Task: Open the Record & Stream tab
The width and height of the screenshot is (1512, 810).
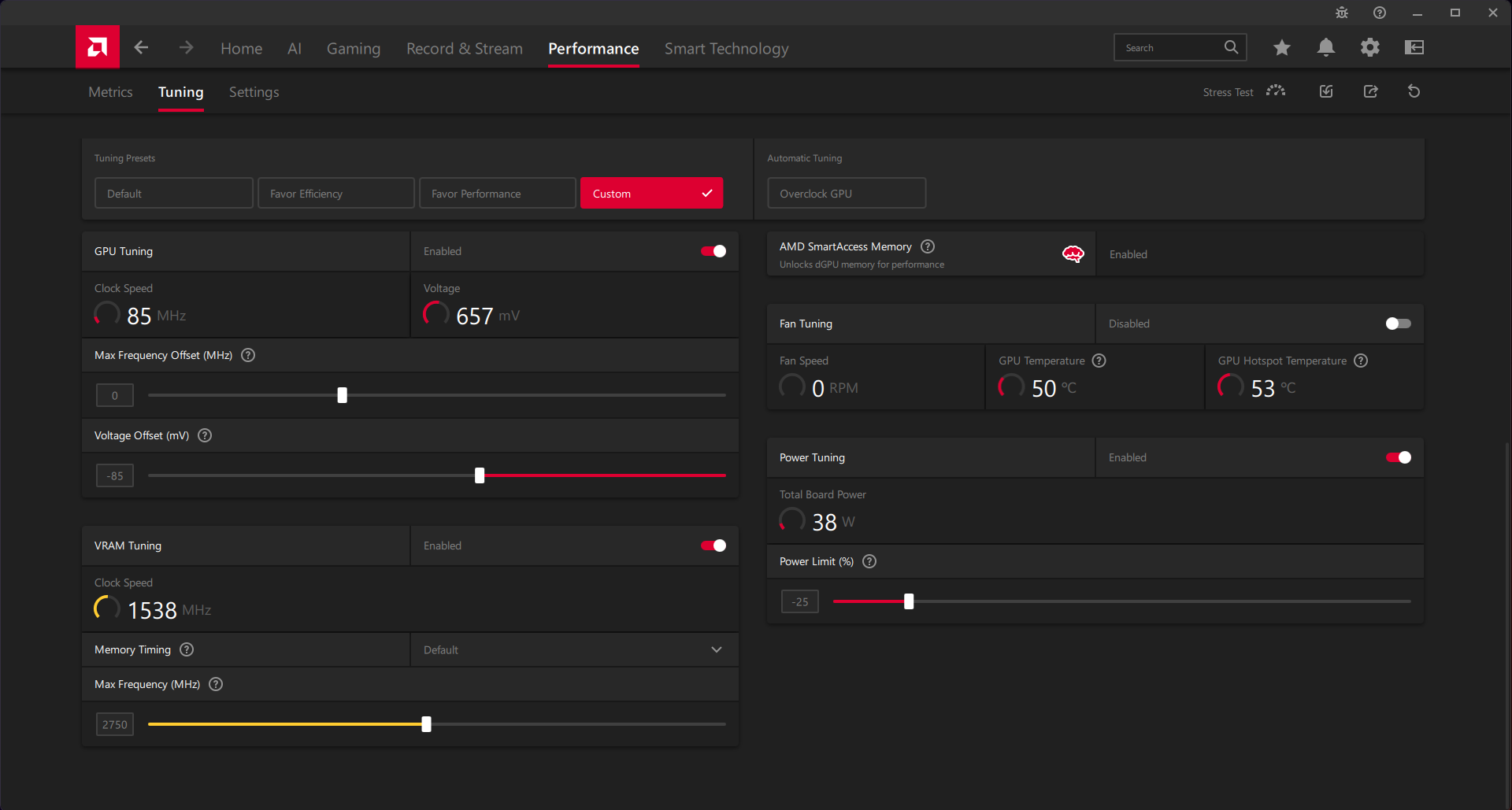Action: coord(465,49)
